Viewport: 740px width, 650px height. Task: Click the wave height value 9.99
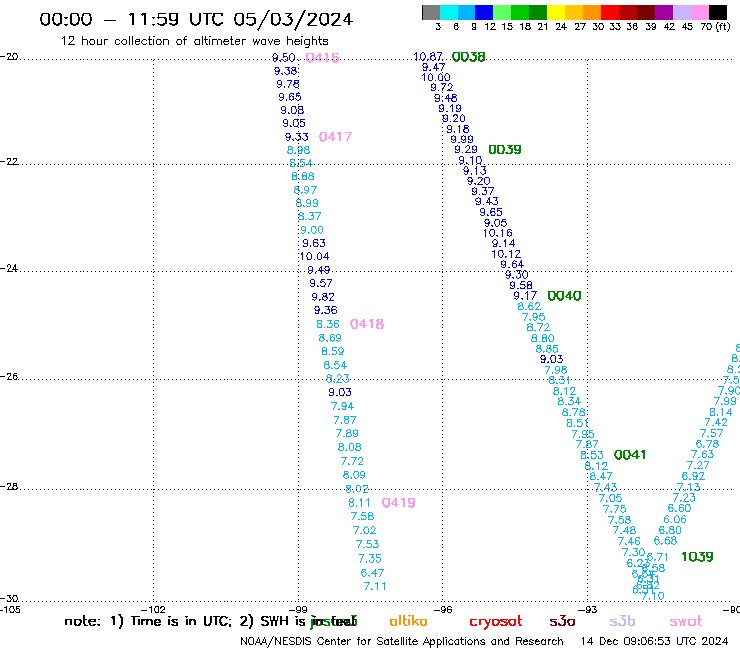pos(462,139)
